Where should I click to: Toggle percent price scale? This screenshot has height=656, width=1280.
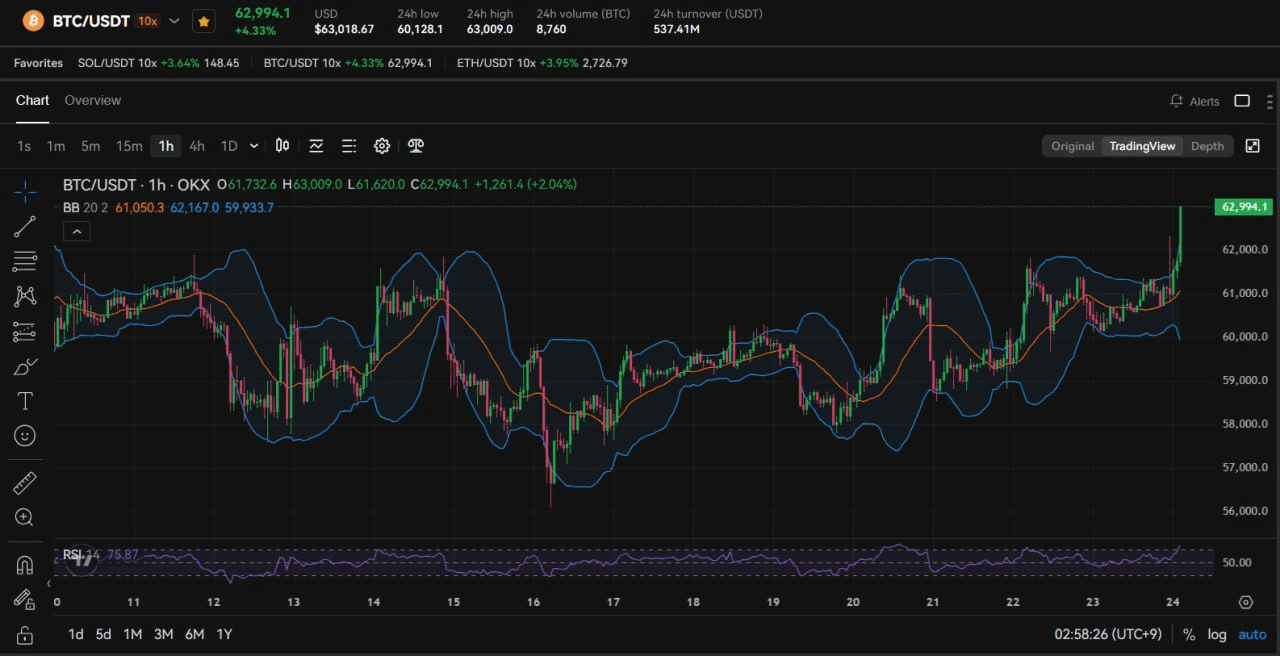tap(1189, 634)
